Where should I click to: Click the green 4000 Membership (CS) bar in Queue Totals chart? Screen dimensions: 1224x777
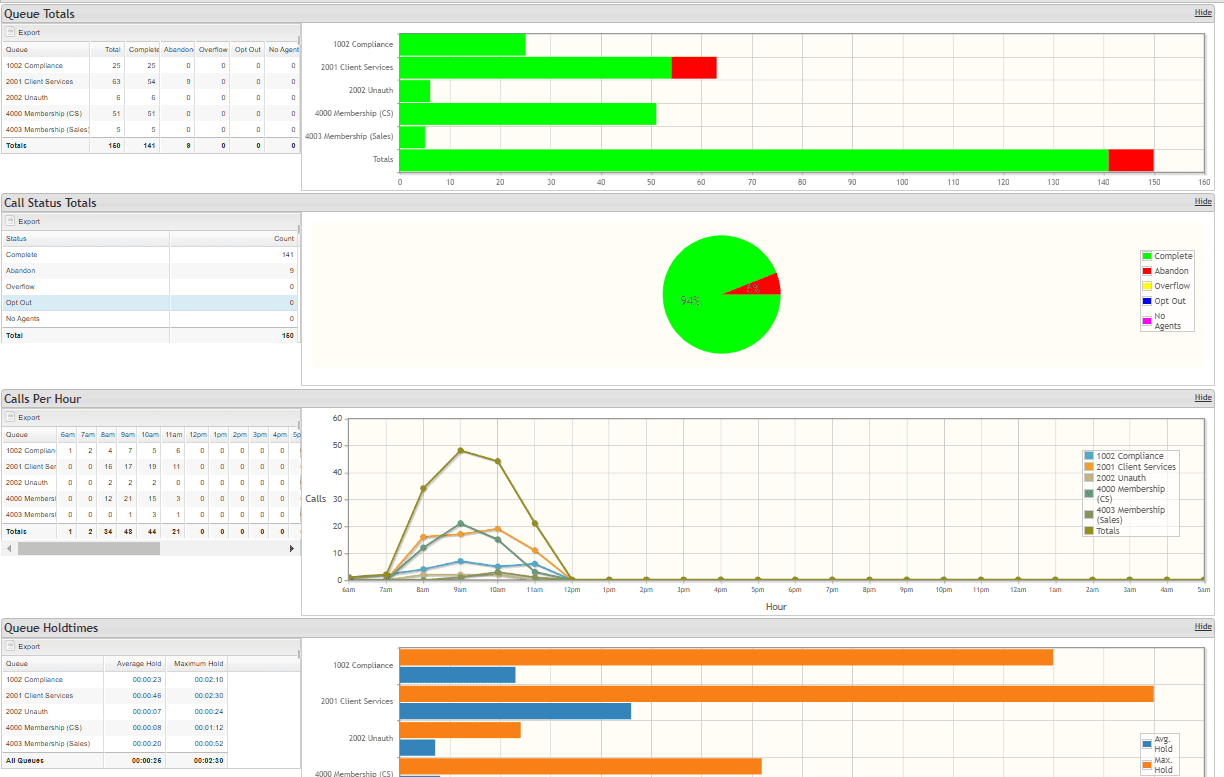tap(528, 114)
